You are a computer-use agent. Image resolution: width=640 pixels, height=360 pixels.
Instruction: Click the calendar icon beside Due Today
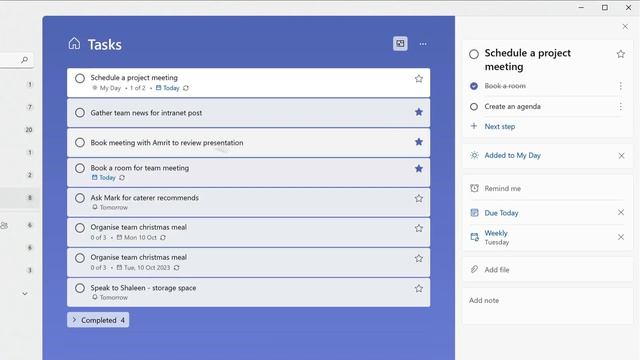tap(474, 213)
